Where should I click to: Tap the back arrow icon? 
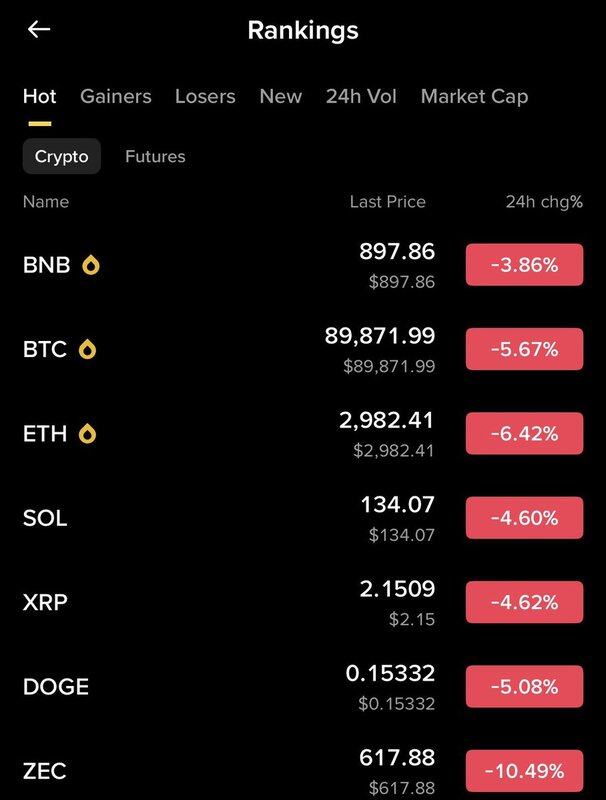[38, 29]
